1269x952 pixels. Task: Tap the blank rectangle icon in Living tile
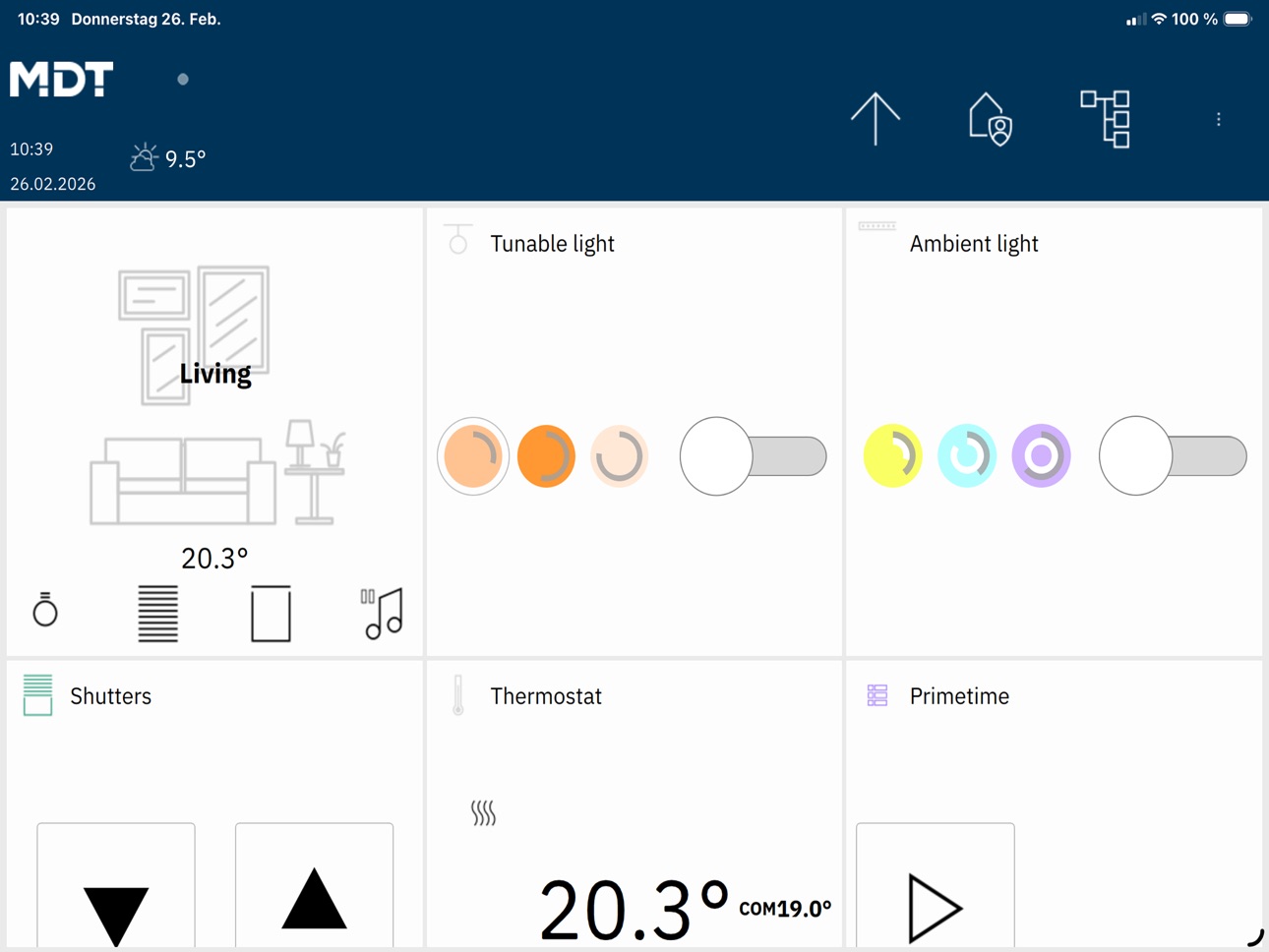[271, 614]
